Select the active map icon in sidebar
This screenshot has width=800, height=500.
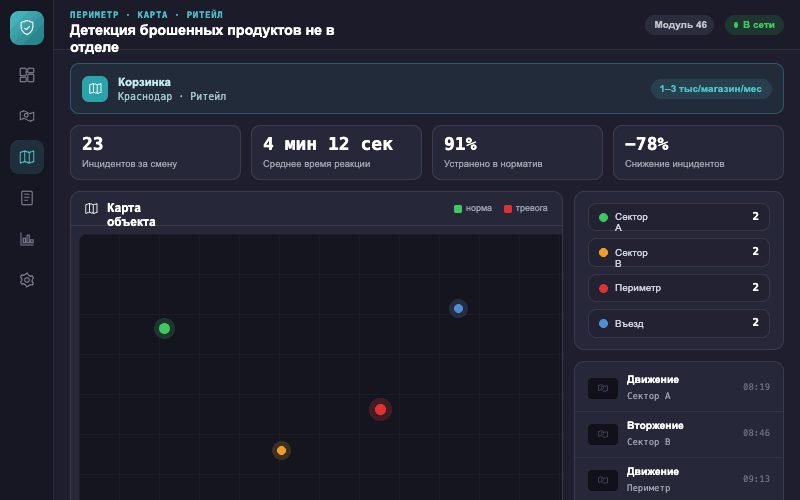pos(27,157)
